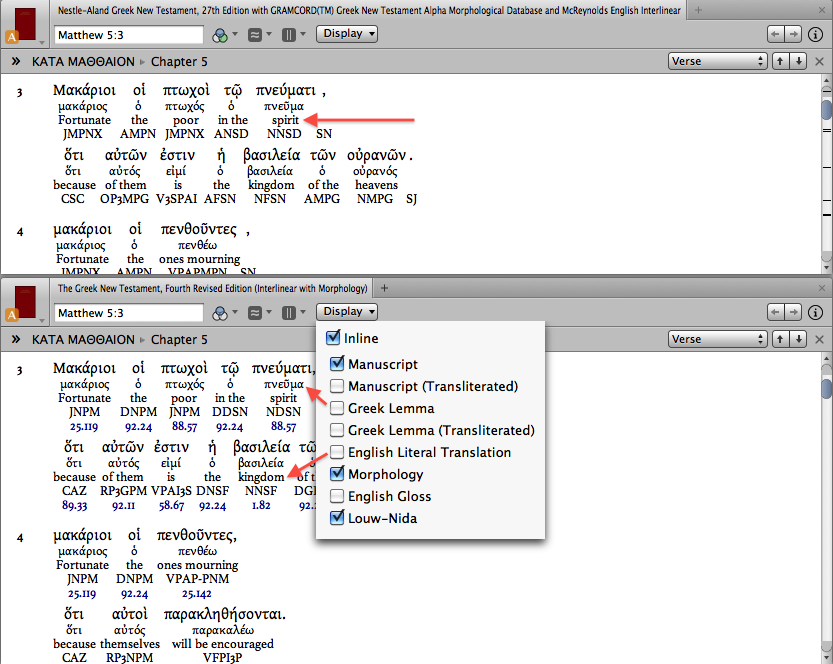The height and width of the screenshot is (664, 833).
Task: Enable Manuscript (Transliterated) checkbox
Action: click(x=337, y=386)
